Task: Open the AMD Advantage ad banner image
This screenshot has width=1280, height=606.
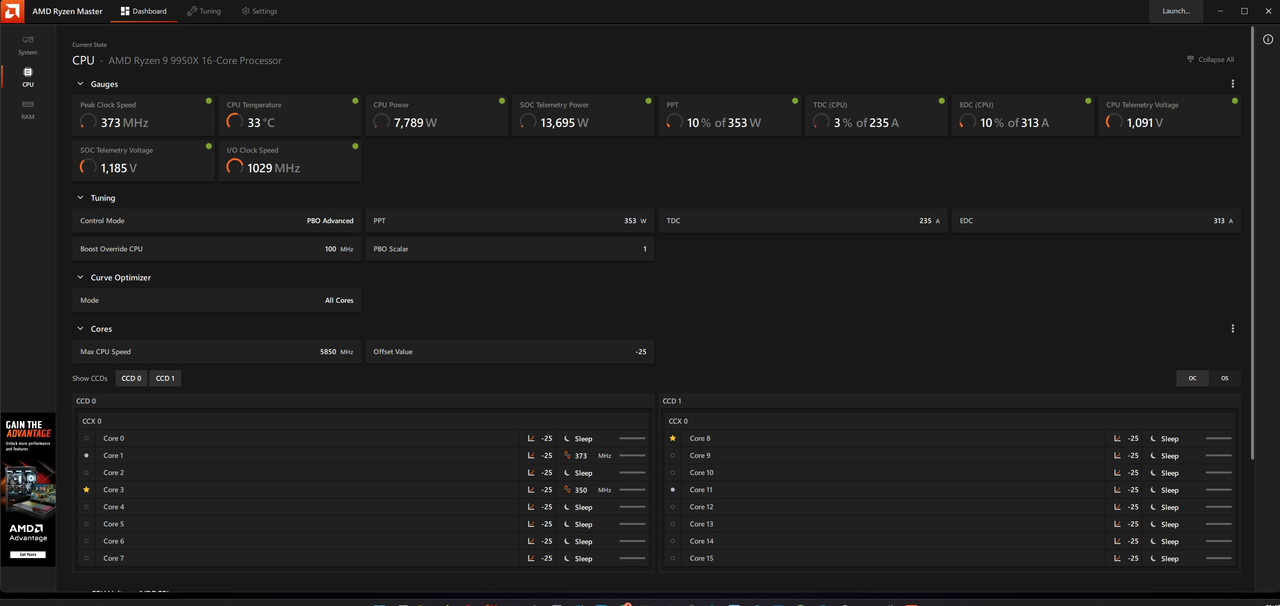Action: [x=28, y=490]
